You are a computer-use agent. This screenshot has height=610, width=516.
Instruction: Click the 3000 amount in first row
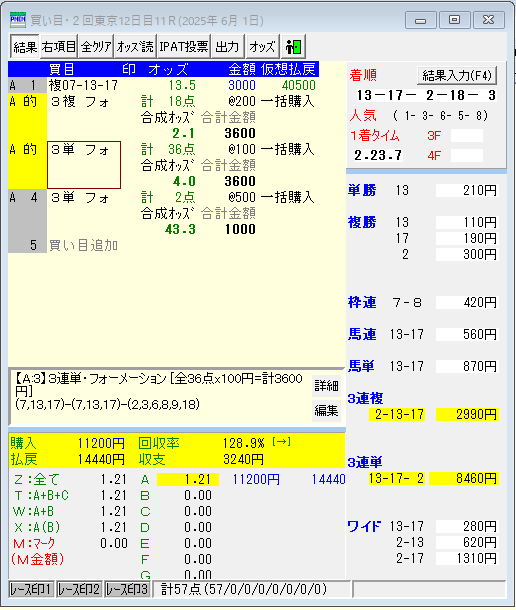[x=242, y=85]
